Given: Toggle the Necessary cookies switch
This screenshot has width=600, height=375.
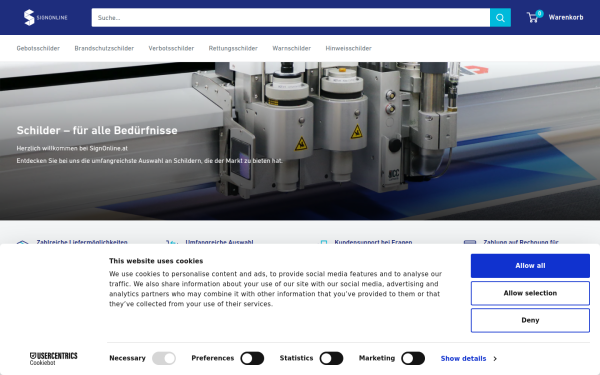Looking at the screenshot, I should tap(164, 359).
